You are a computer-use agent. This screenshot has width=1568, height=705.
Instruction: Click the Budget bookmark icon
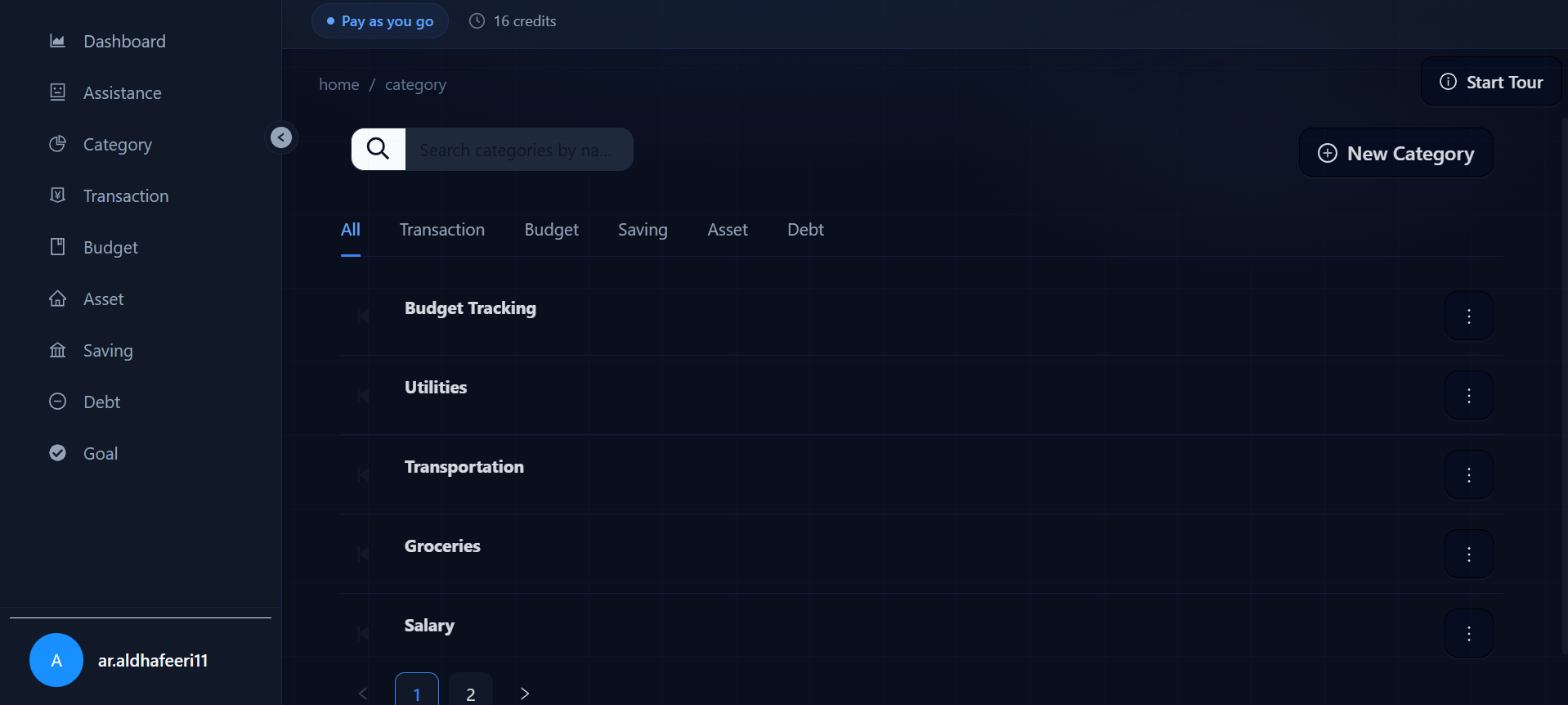57,247
